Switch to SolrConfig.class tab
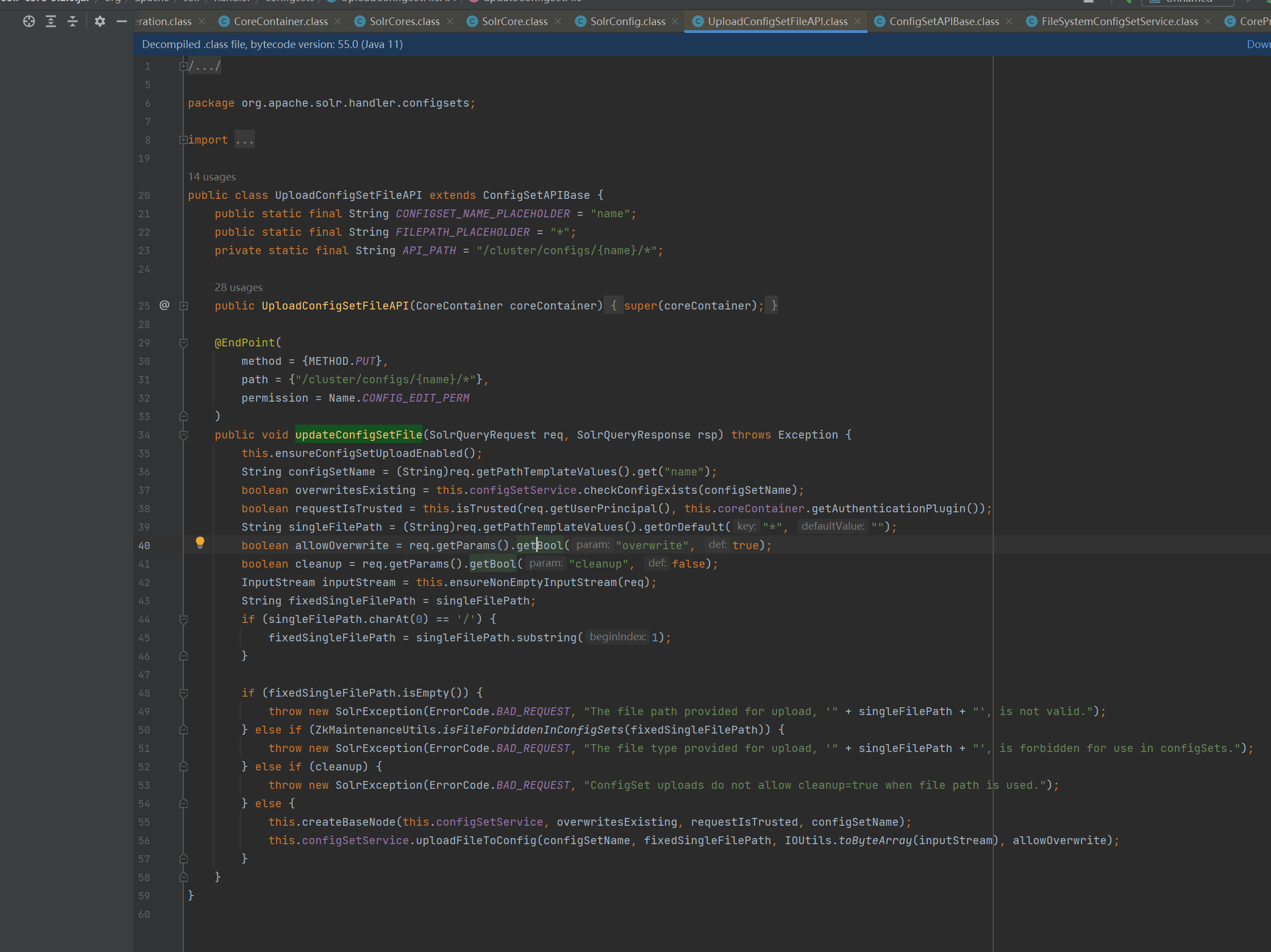1271x952 pixels. coord(628,21)
